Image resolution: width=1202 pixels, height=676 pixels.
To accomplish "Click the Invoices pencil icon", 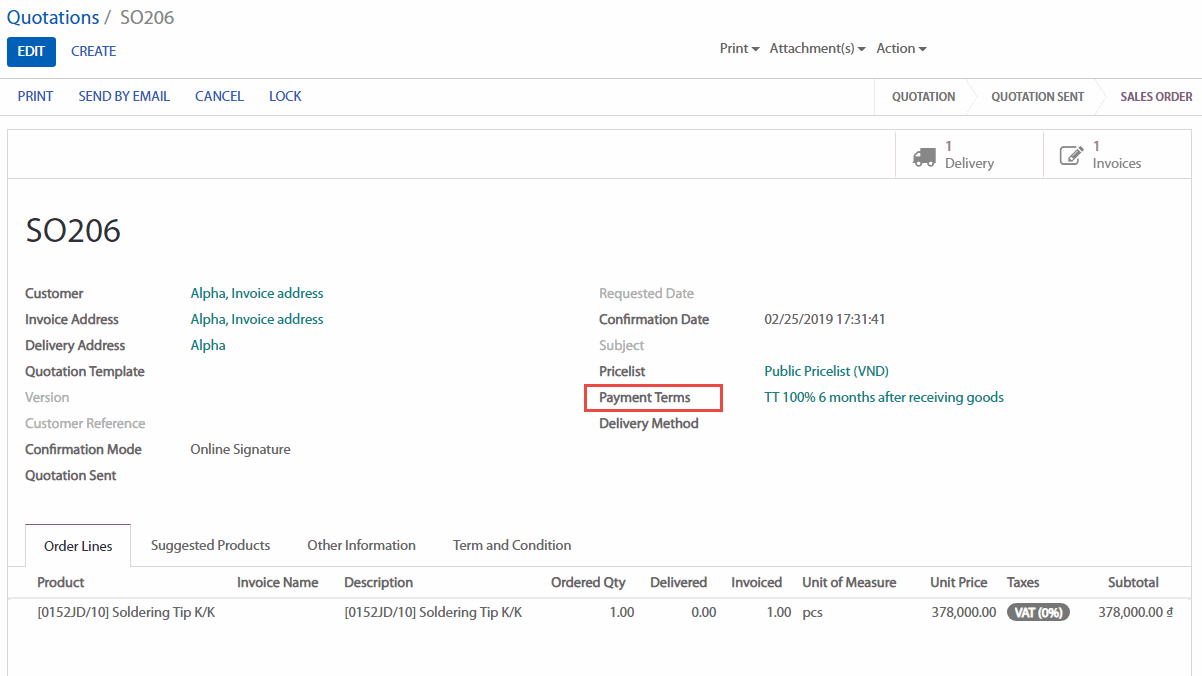I will [1071, 156].
